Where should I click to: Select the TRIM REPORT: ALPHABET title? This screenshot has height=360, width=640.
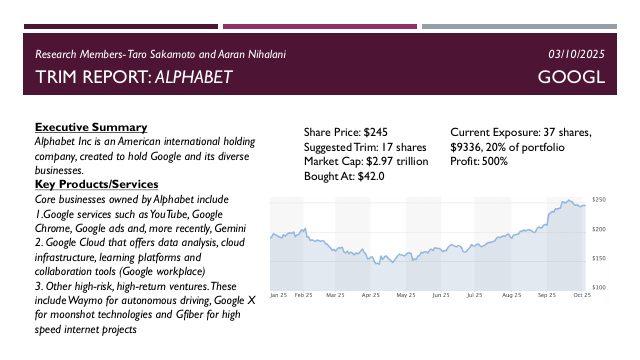pos(134,77)
